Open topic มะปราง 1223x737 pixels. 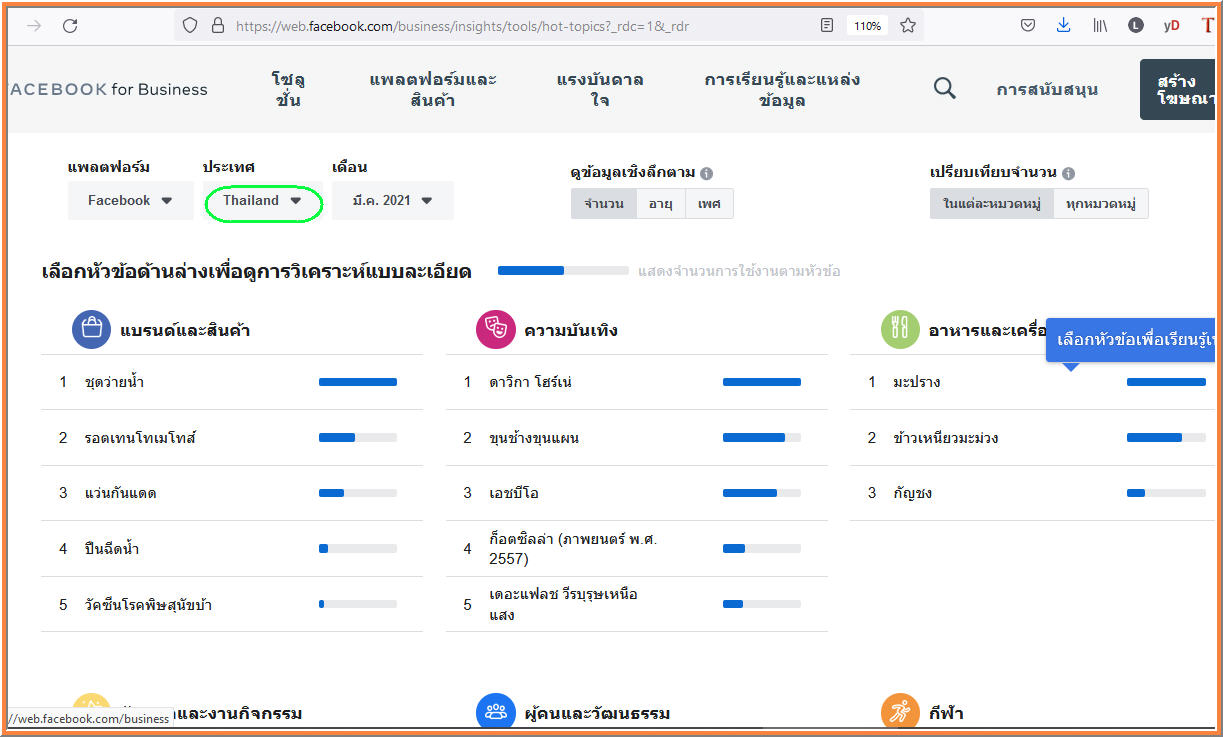pyautogui.click(x=916, y=382)
